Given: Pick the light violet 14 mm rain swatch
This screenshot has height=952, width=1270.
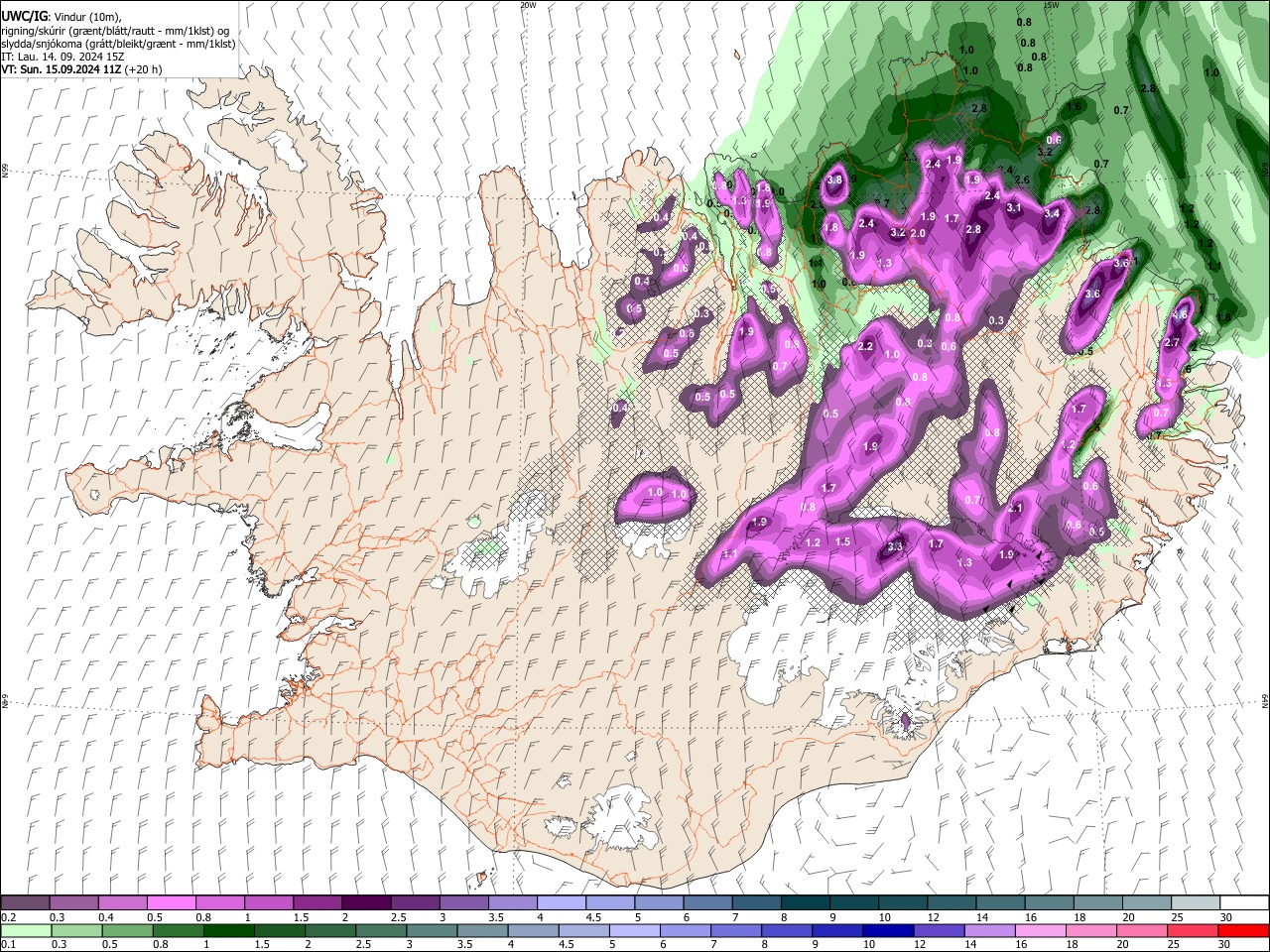Looking at the screenshot, I should tap(989, 930).
